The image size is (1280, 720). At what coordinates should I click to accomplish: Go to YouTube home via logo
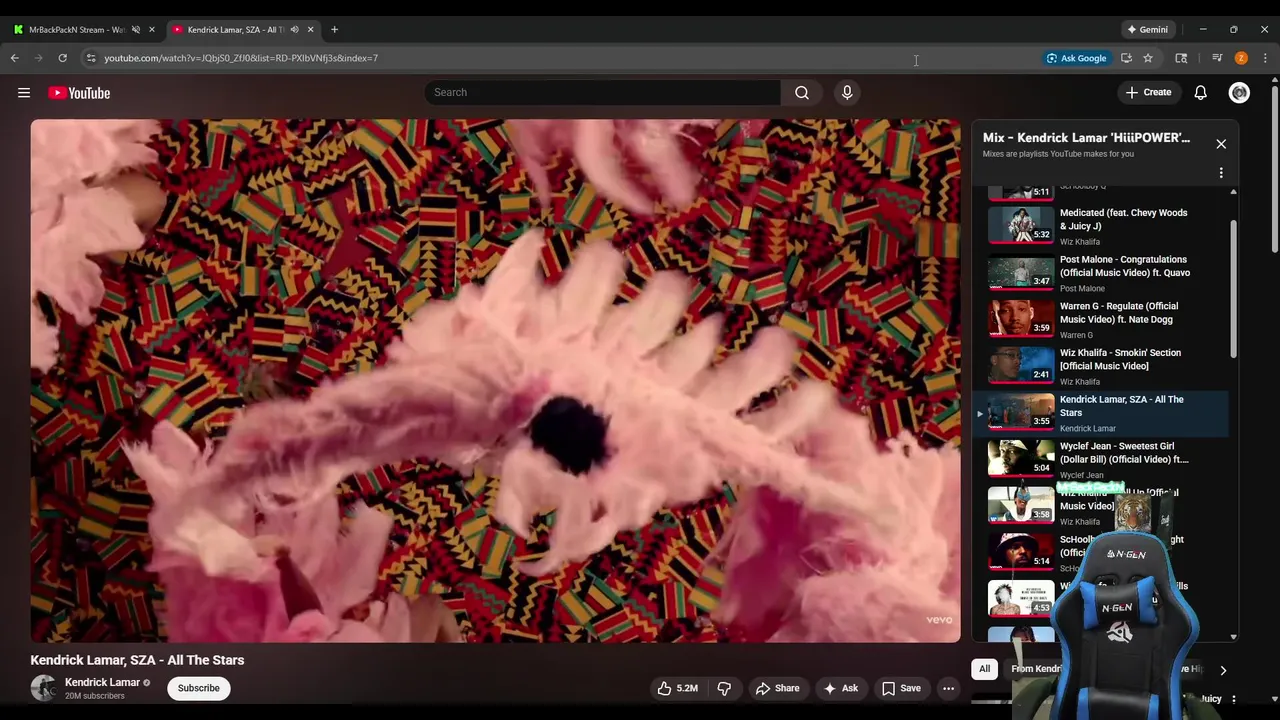coord(79,93)
